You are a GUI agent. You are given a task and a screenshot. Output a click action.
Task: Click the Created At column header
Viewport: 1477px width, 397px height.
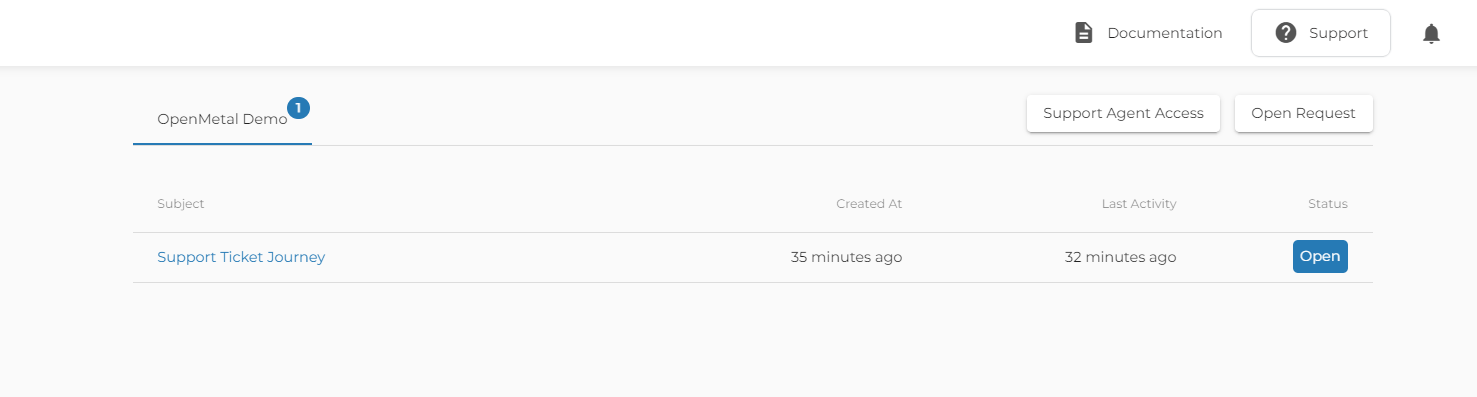tap(869, 203)
